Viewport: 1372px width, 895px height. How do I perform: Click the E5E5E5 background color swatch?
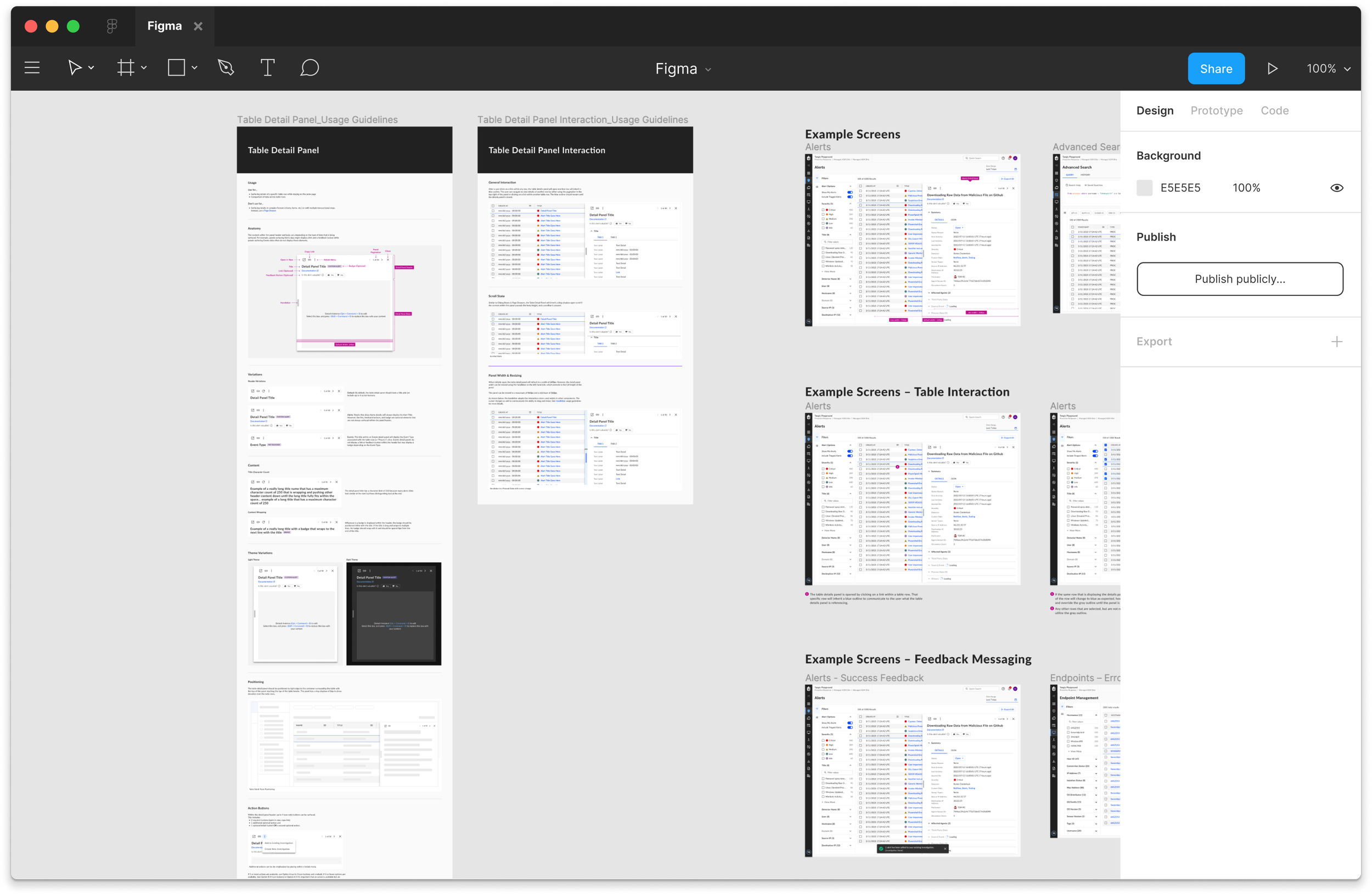pos(1144,188)
